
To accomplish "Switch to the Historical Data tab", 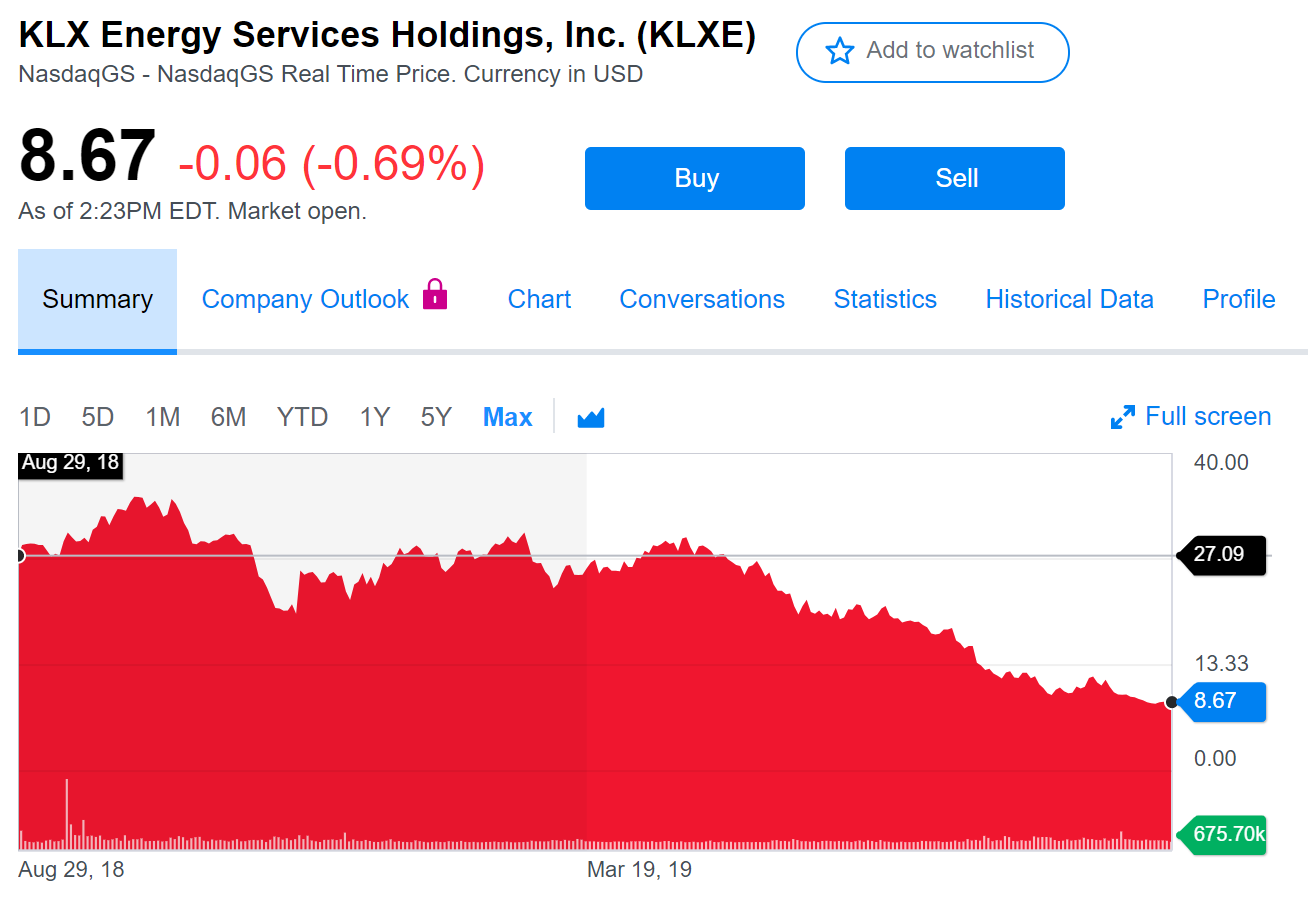I will [1069, 298].
